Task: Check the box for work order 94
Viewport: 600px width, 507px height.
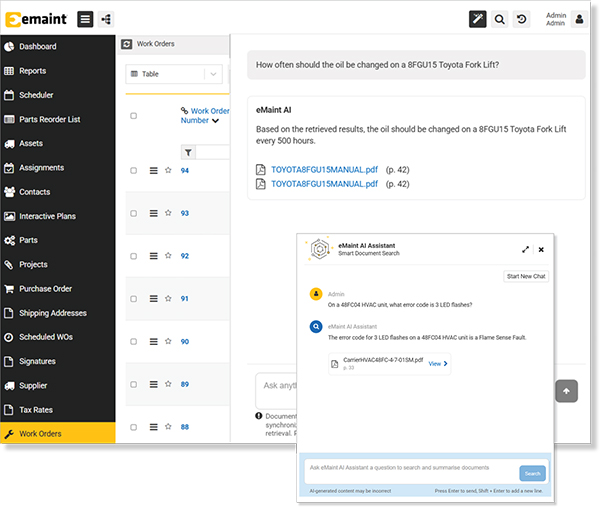Action: (x=133, y=171)
